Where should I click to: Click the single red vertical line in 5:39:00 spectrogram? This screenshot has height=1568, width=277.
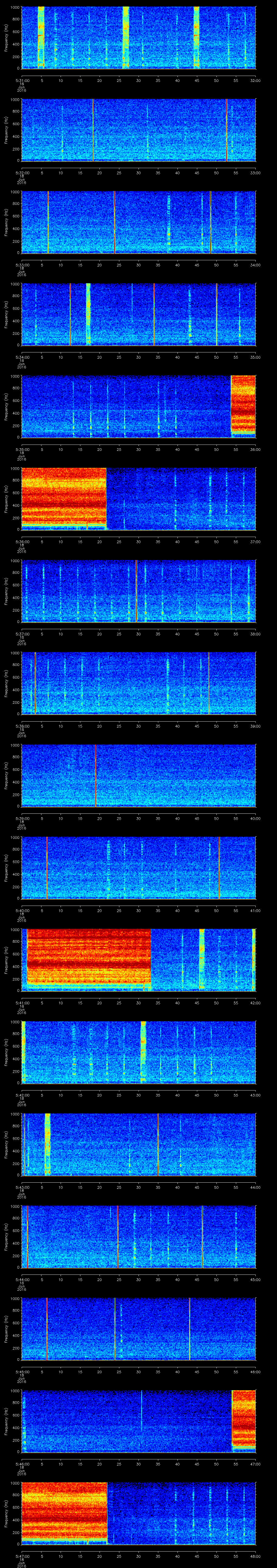[x=95, y=775]
